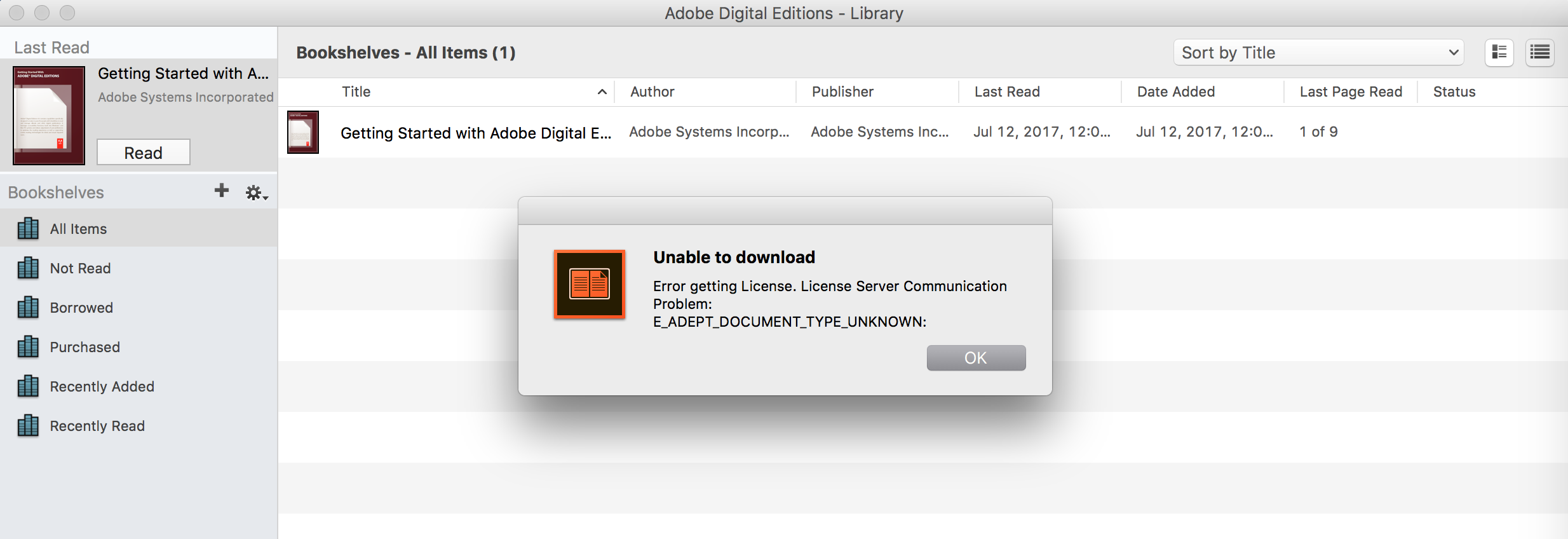The height and width of the screenshot is (539, 1568).
Task: Select the Not Read bookshelf
Action: pyautogui.click(x=80, y=268)
